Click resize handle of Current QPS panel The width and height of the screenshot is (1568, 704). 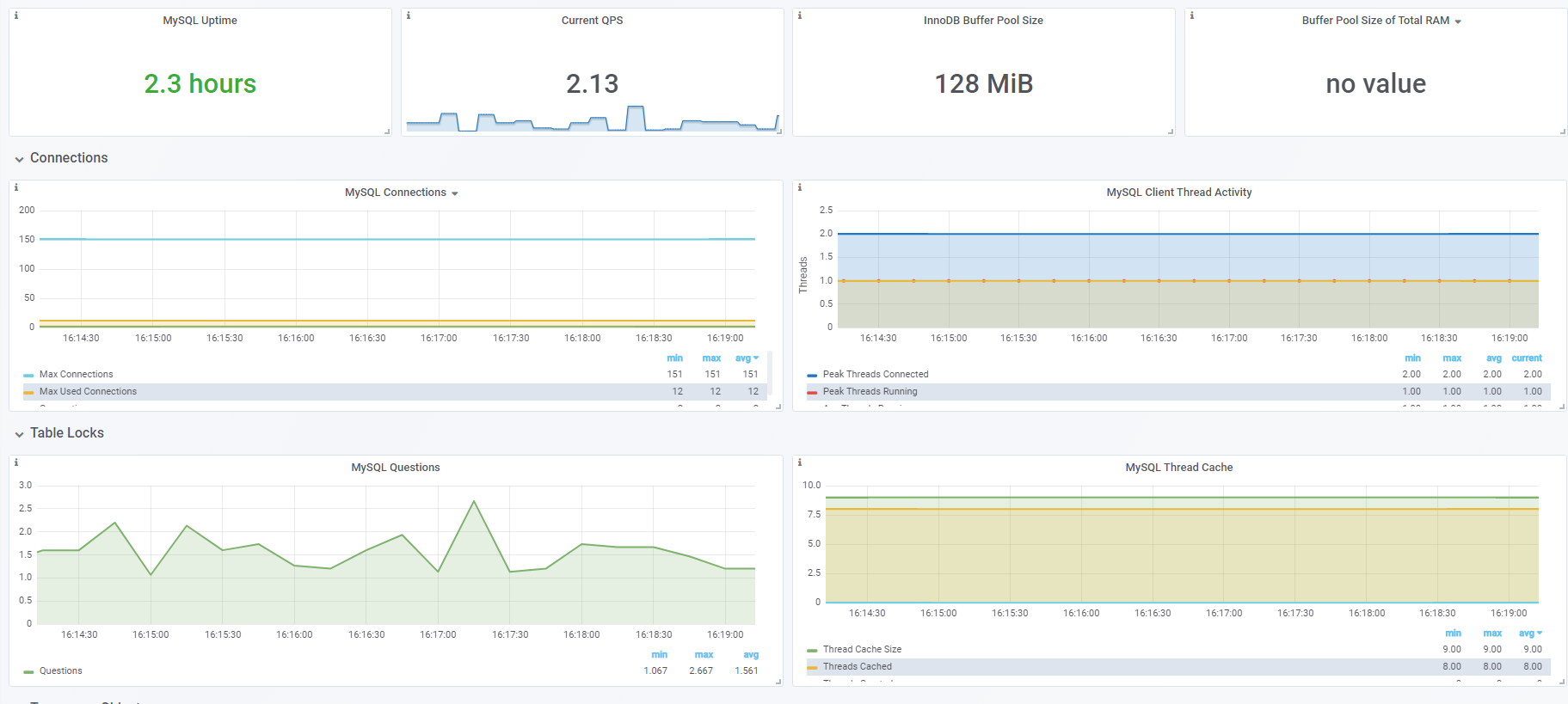tap(779, 132)
